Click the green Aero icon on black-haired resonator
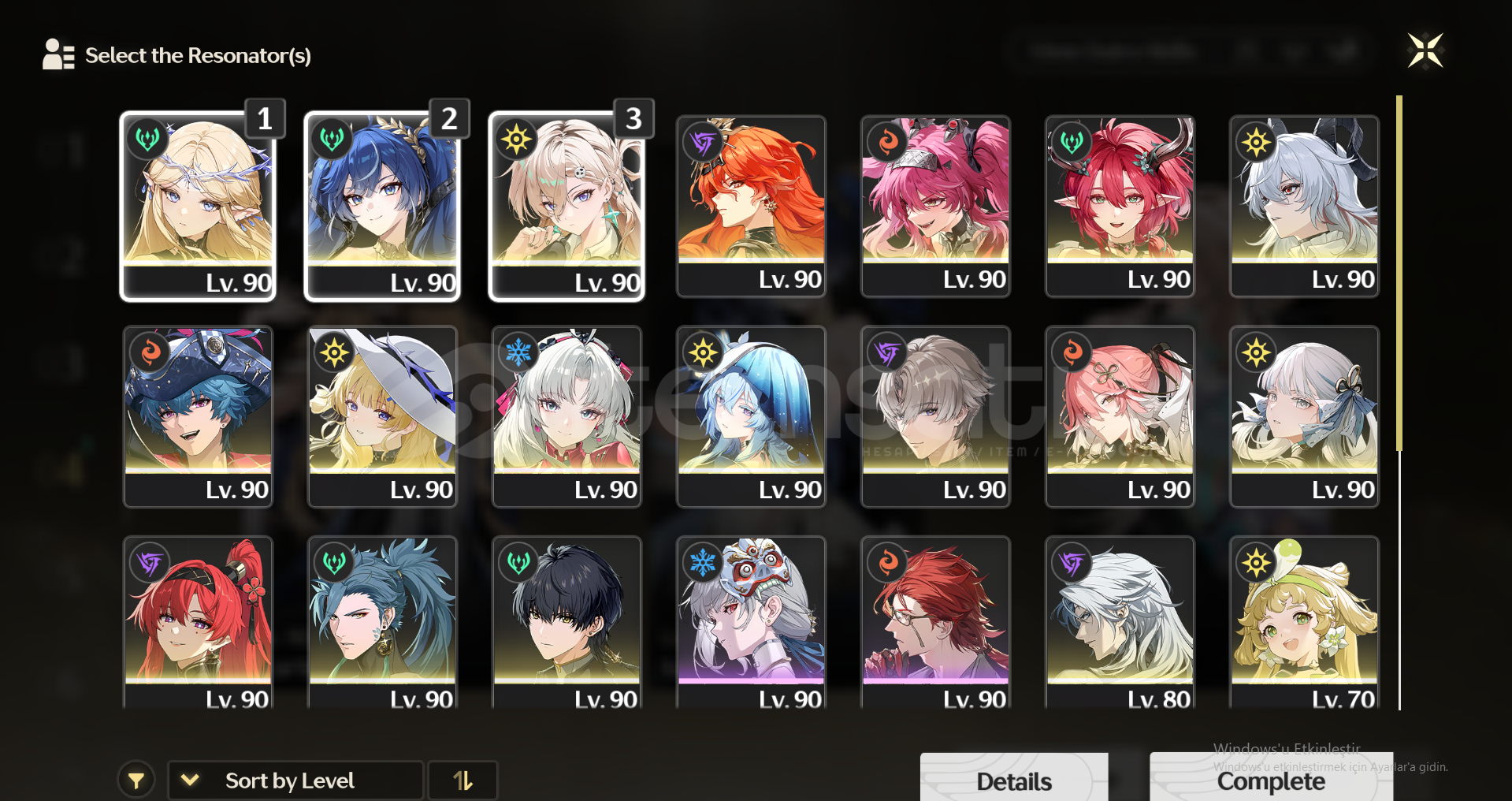 [x=518, y=562]
